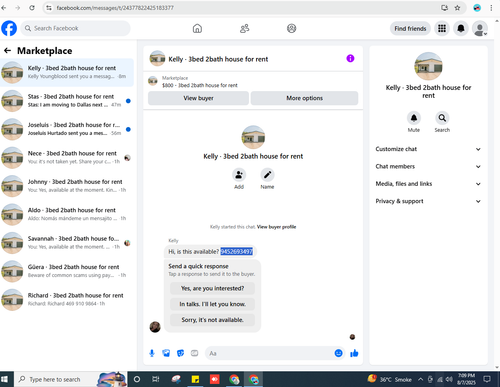Open the Notifications bell icon
Screen dimensions: 500x387
pos(461,28)
